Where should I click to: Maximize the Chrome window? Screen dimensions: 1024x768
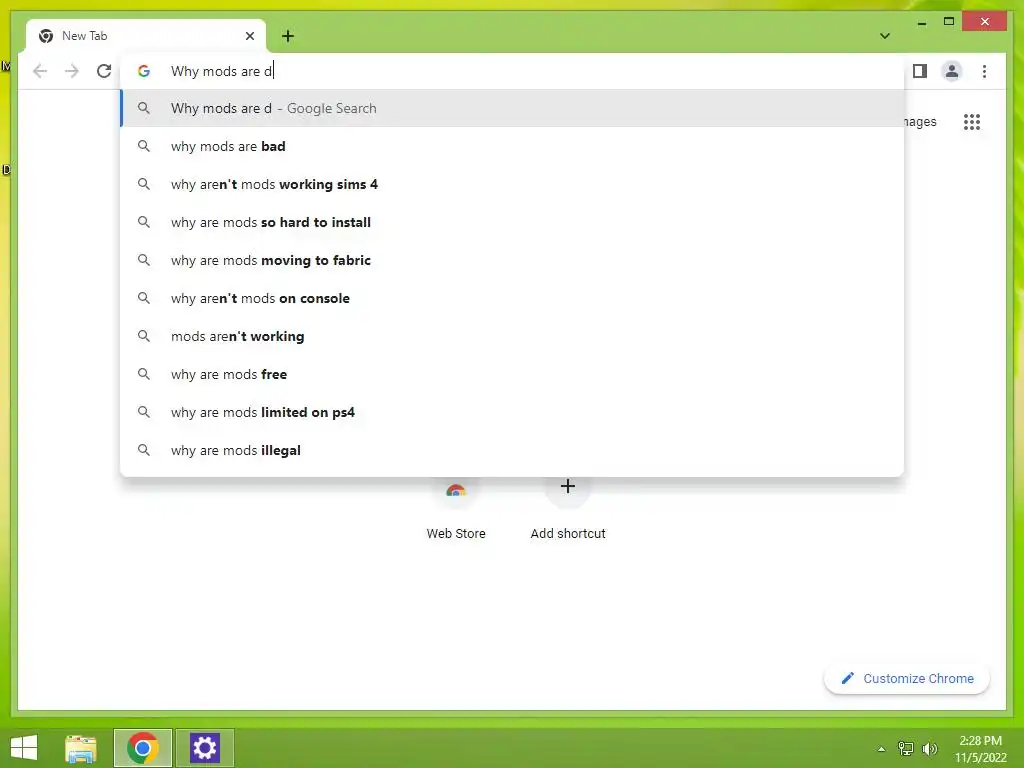[949, 22]
